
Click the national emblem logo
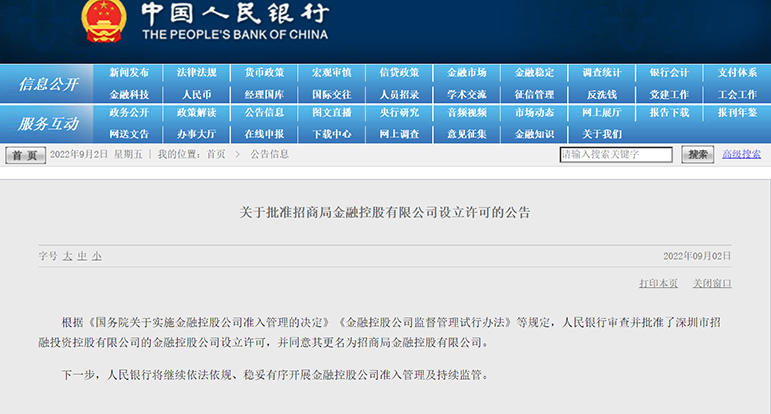pyautogui.click(x=104, y=21)
